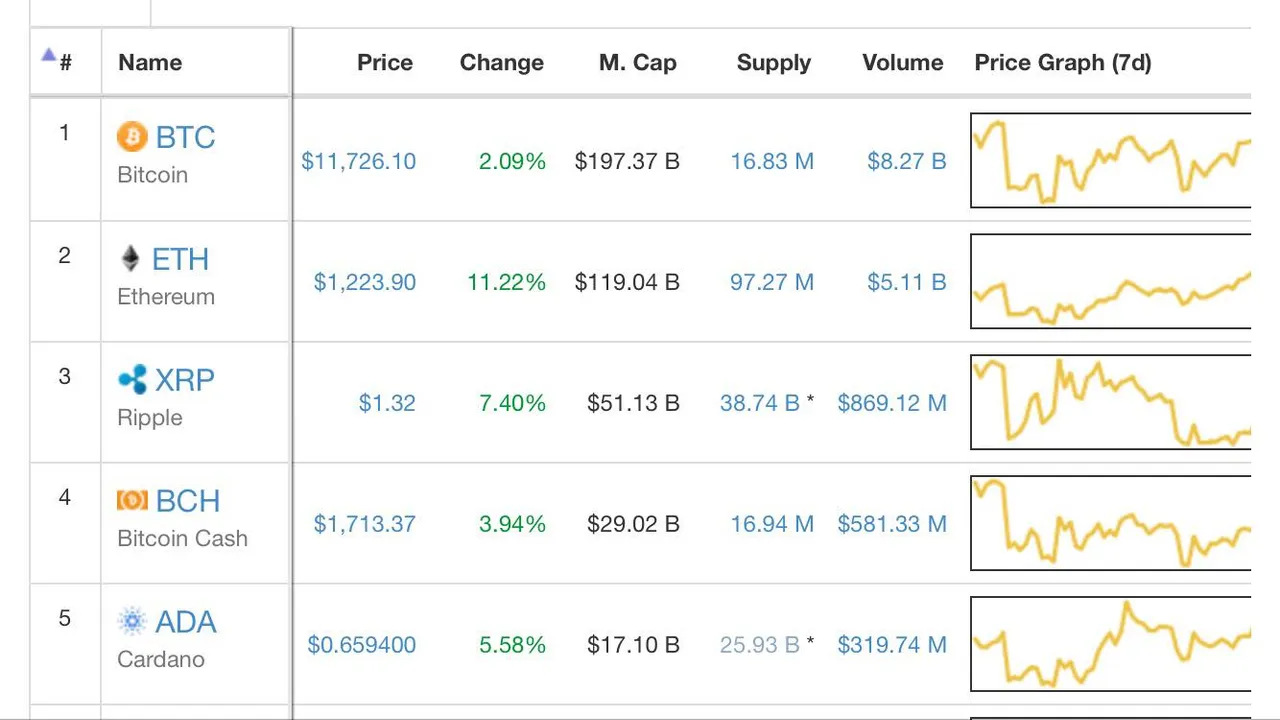Click the Ethereum diamond icon
This screenshot has width=1280, height=720.
[x=131, y=259]
